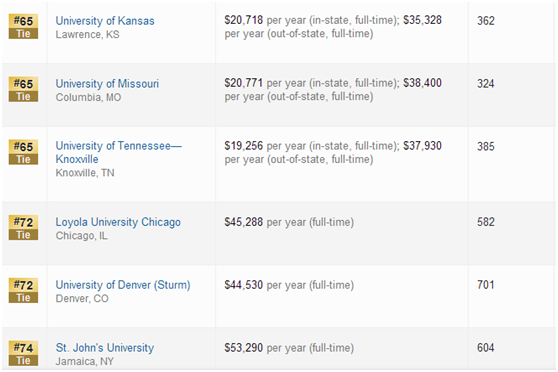
Task: Click St. John's tuition $53,290
Action: click(243, 347)
